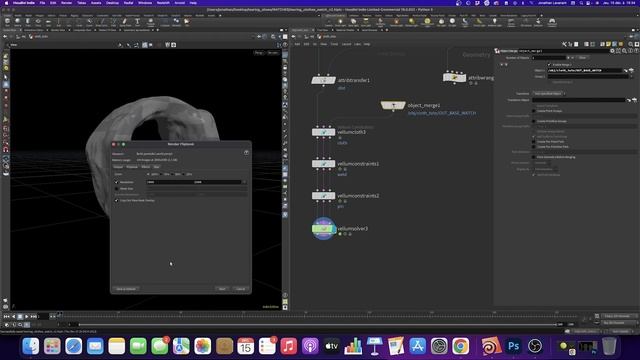Enable Pack Geometry Before Merging checkbox

pos(534,157)
